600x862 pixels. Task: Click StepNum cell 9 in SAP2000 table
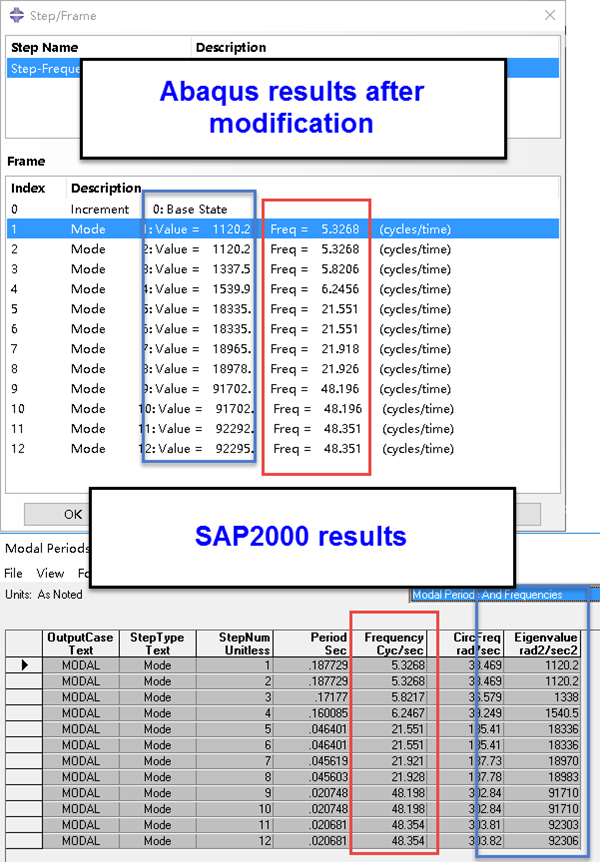pos(234,793)
